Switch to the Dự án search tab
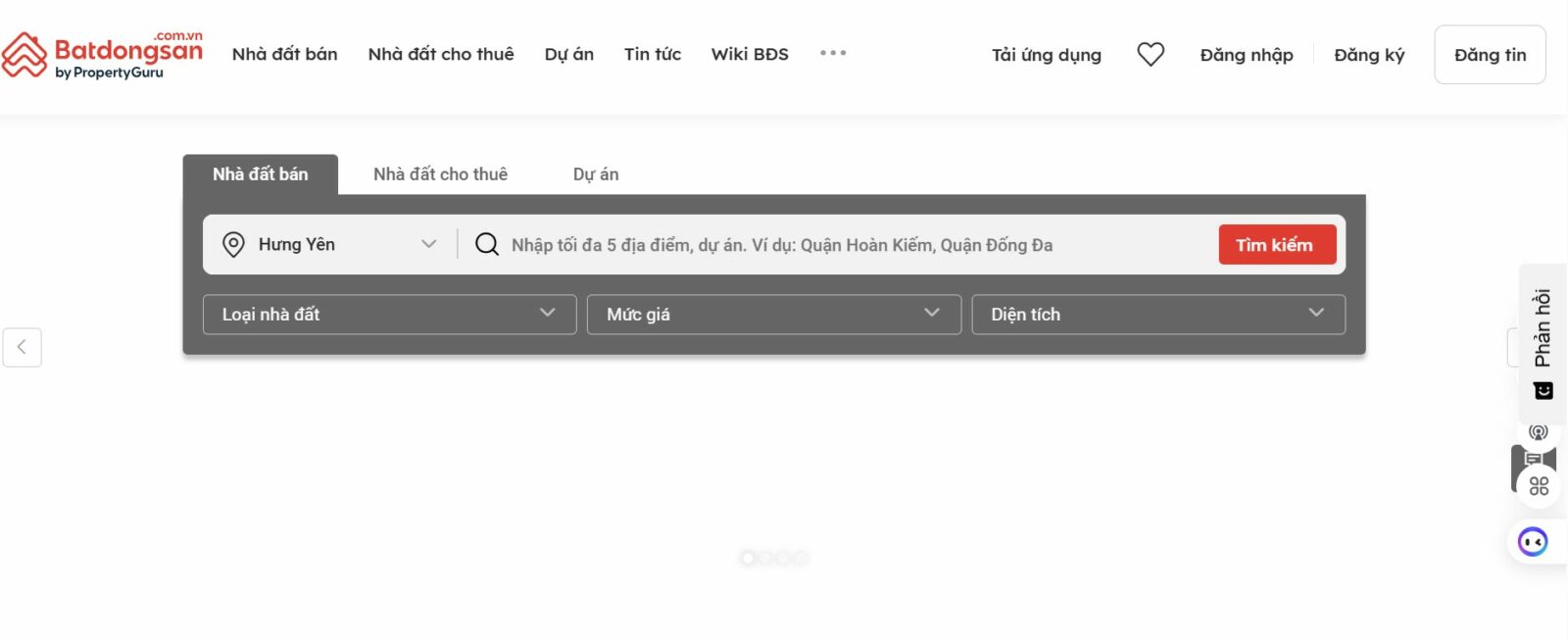 pyautogui.click(x=596, y=174)
